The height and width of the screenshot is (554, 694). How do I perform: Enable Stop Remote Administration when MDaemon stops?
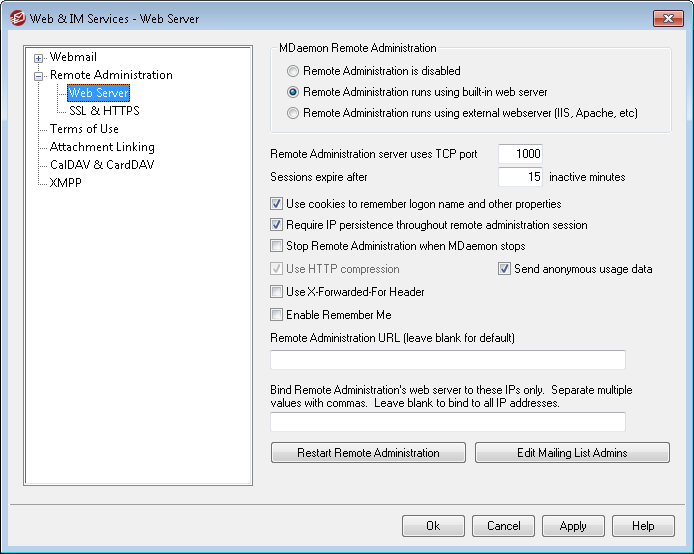277,246
